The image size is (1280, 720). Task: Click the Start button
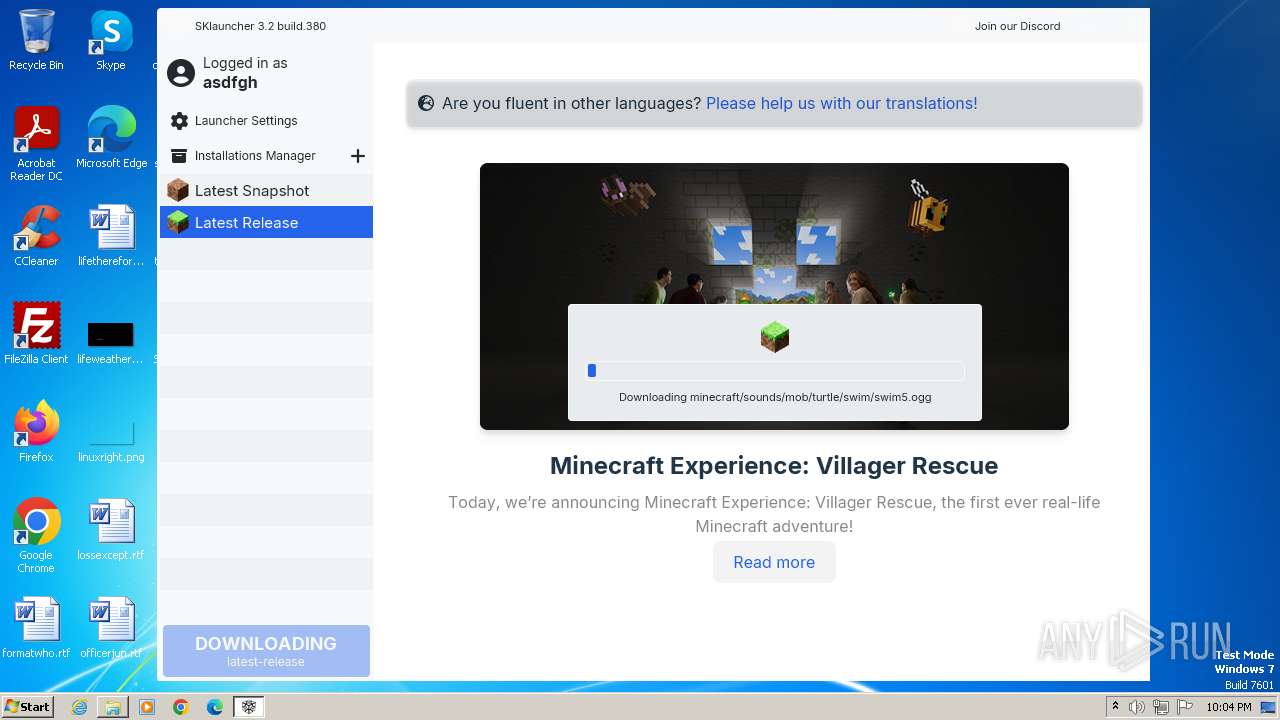[27, 707]
